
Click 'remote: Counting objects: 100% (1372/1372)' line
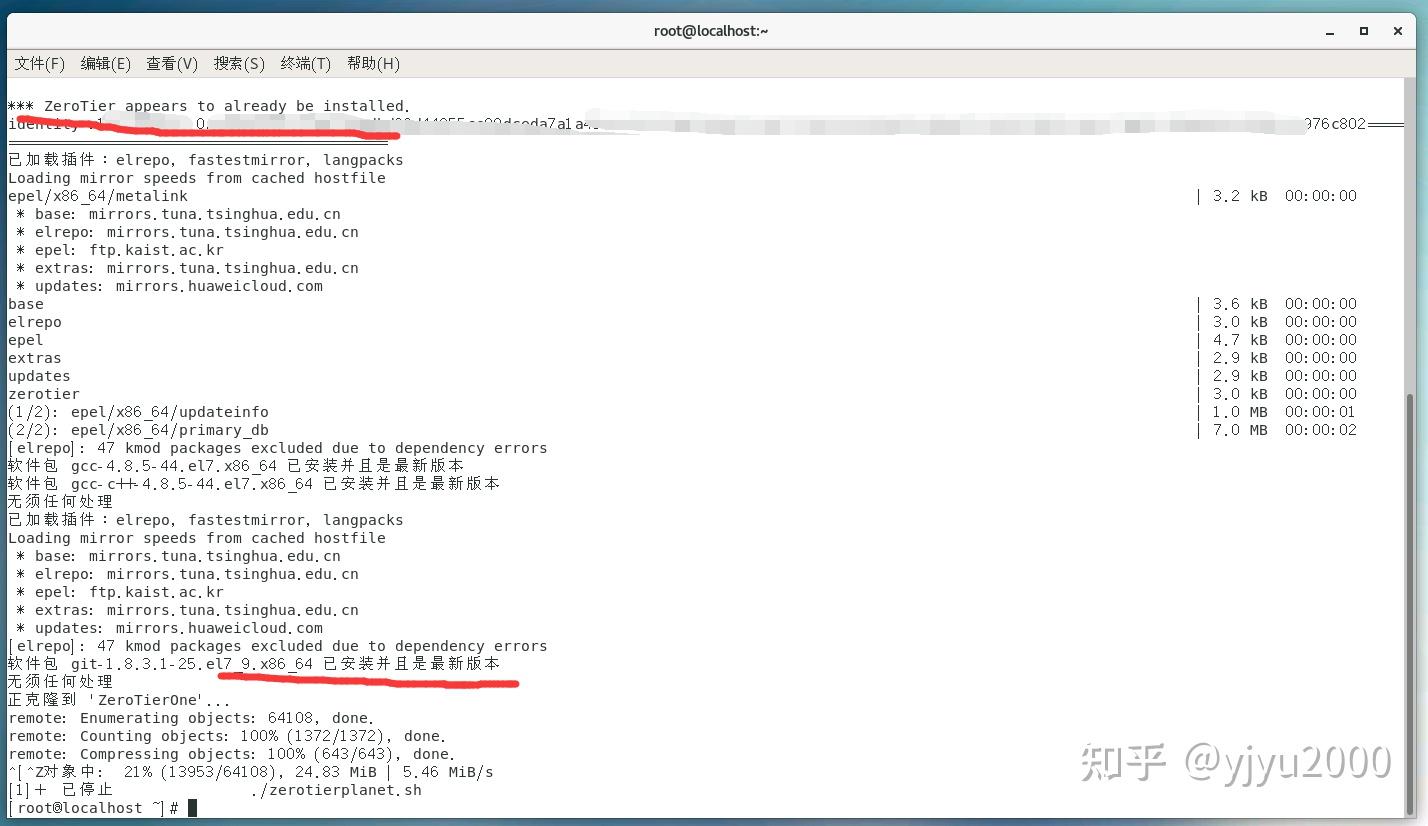tap(227, 736)
